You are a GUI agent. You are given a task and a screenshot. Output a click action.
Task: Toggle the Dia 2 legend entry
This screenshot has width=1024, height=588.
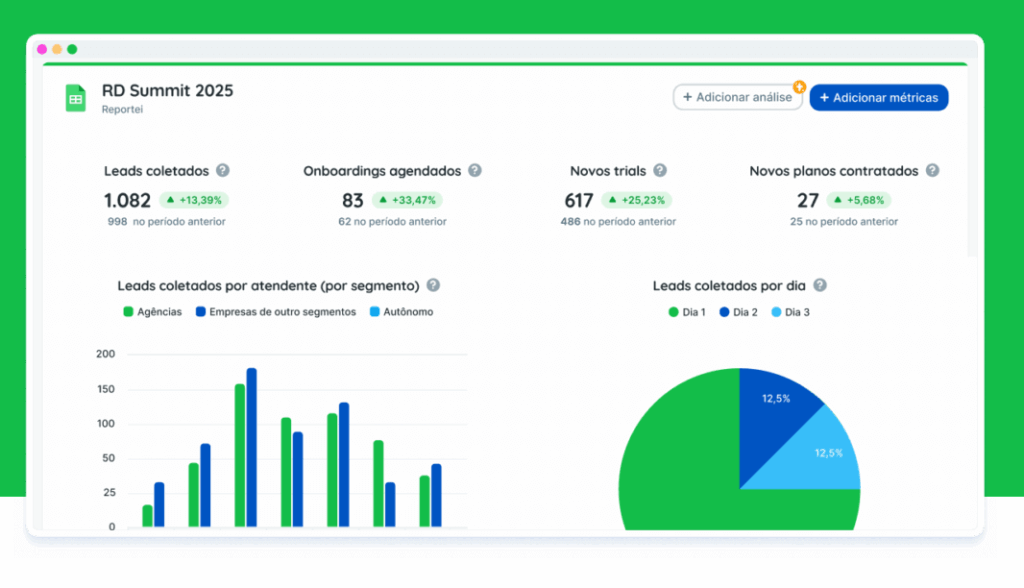738,311
